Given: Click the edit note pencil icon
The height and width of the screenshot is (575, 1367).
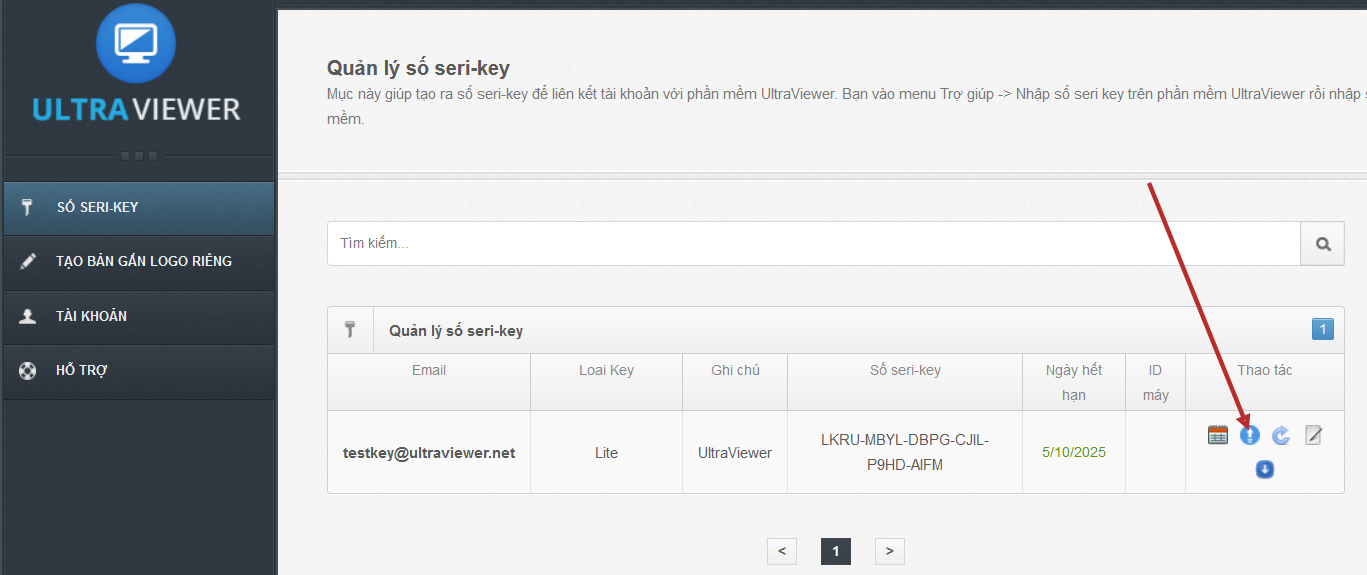Looking at the screenshot, I should pyautogui.click(x=1313, y=435).
